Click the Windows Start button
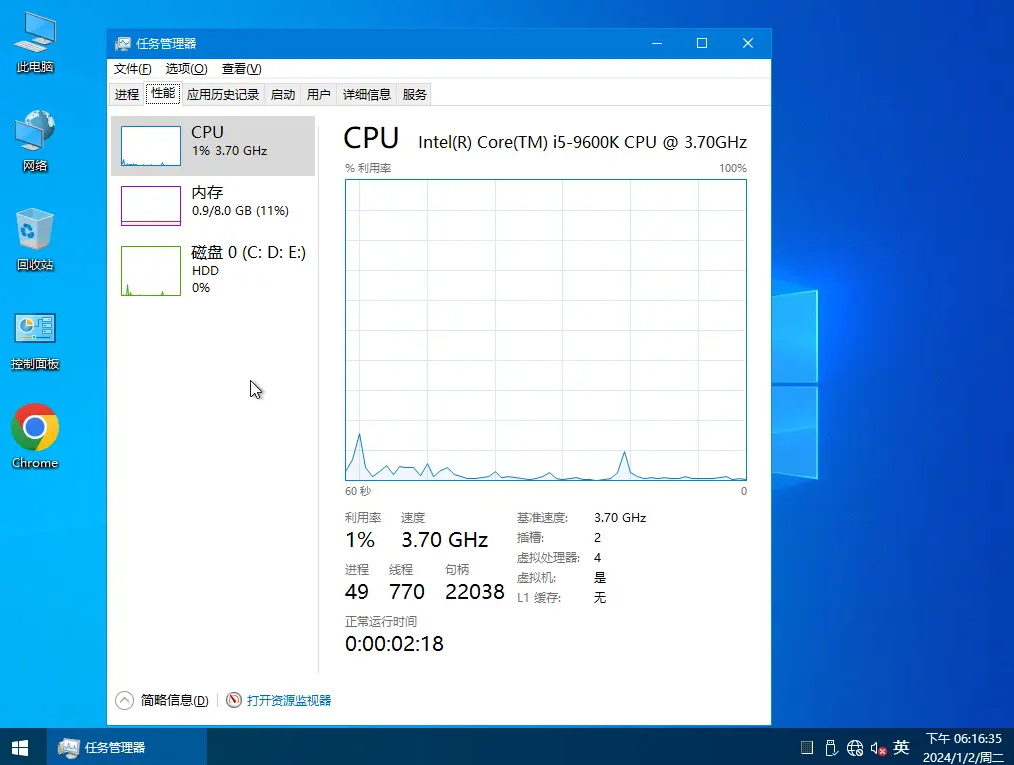This screenshot has width=1014, height=765. [19, 747]
